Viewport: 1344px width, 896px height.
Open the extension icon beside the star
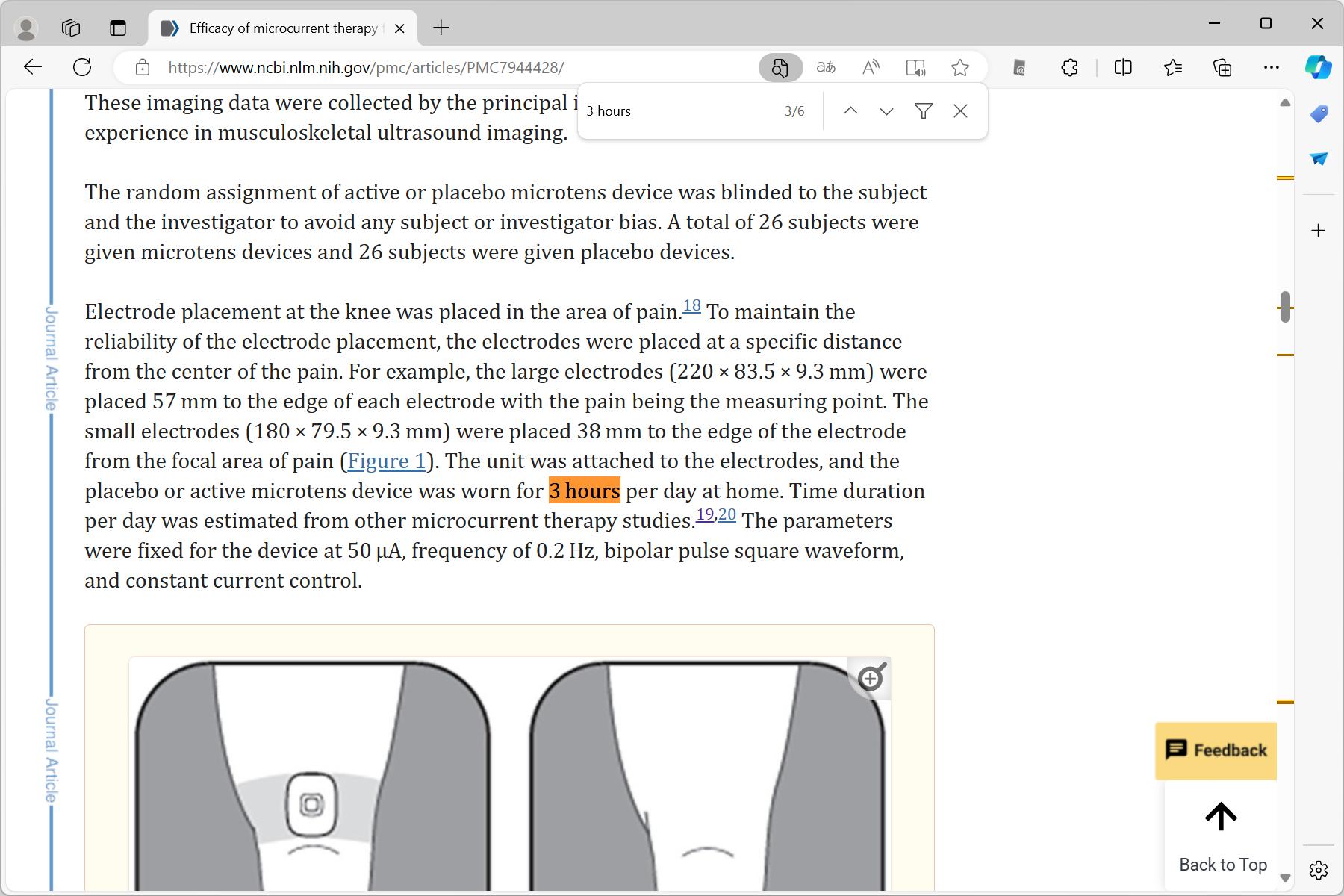1019,68
